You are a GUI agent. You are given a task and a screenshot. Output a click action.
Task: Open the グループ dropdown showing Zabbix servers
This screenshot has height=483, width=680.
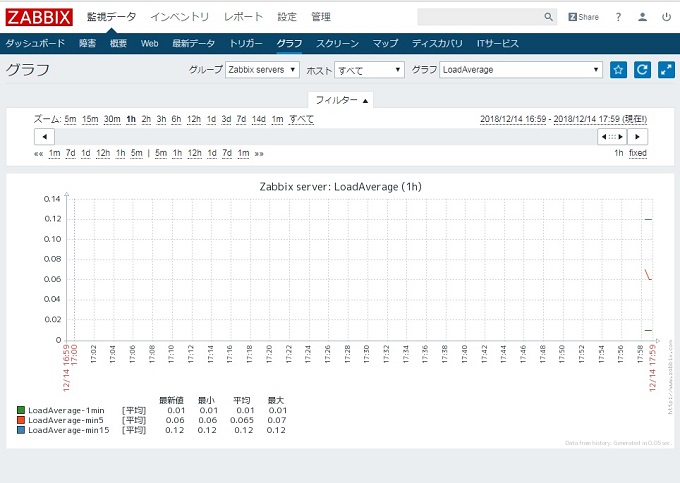262,70
